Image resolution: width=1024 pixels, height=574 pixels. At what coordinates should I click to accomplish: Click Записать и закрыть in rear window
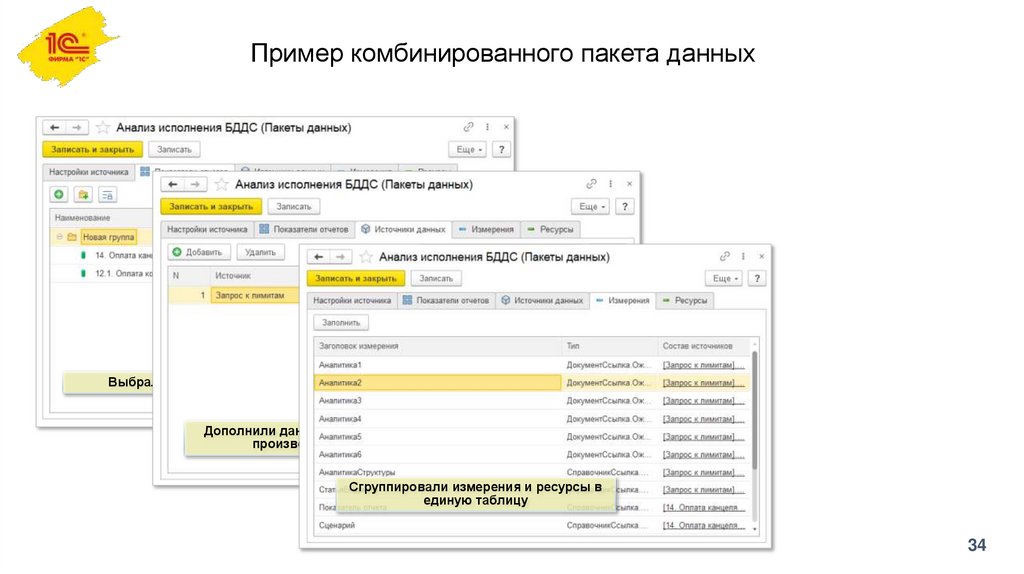coord(93,150)
